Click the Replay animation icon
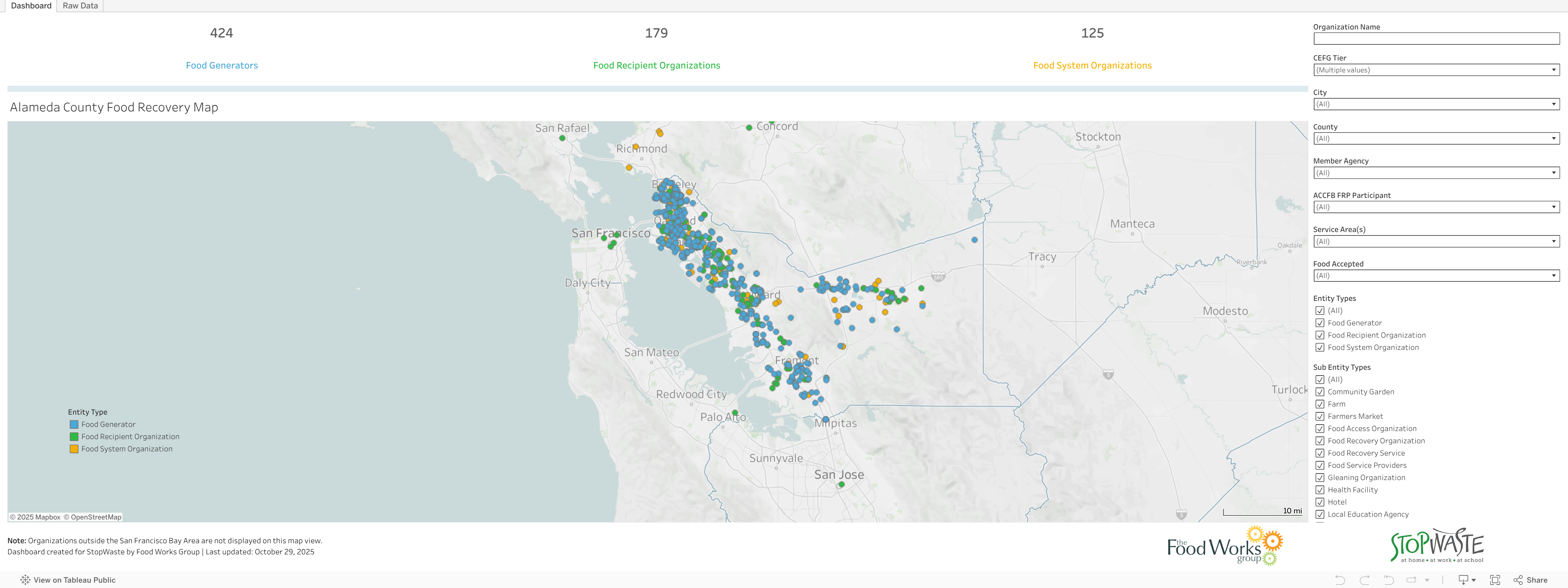1568x588 pixels. click(1411, 580)
